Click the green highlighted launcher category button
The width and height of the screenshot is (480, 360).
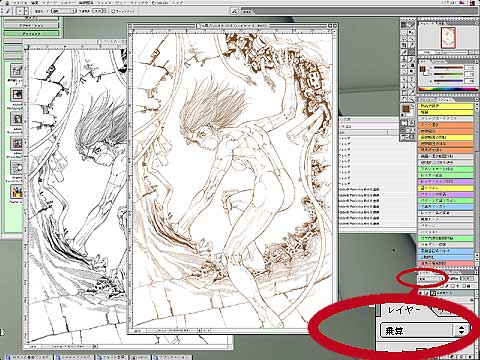[x=31, y=34]
